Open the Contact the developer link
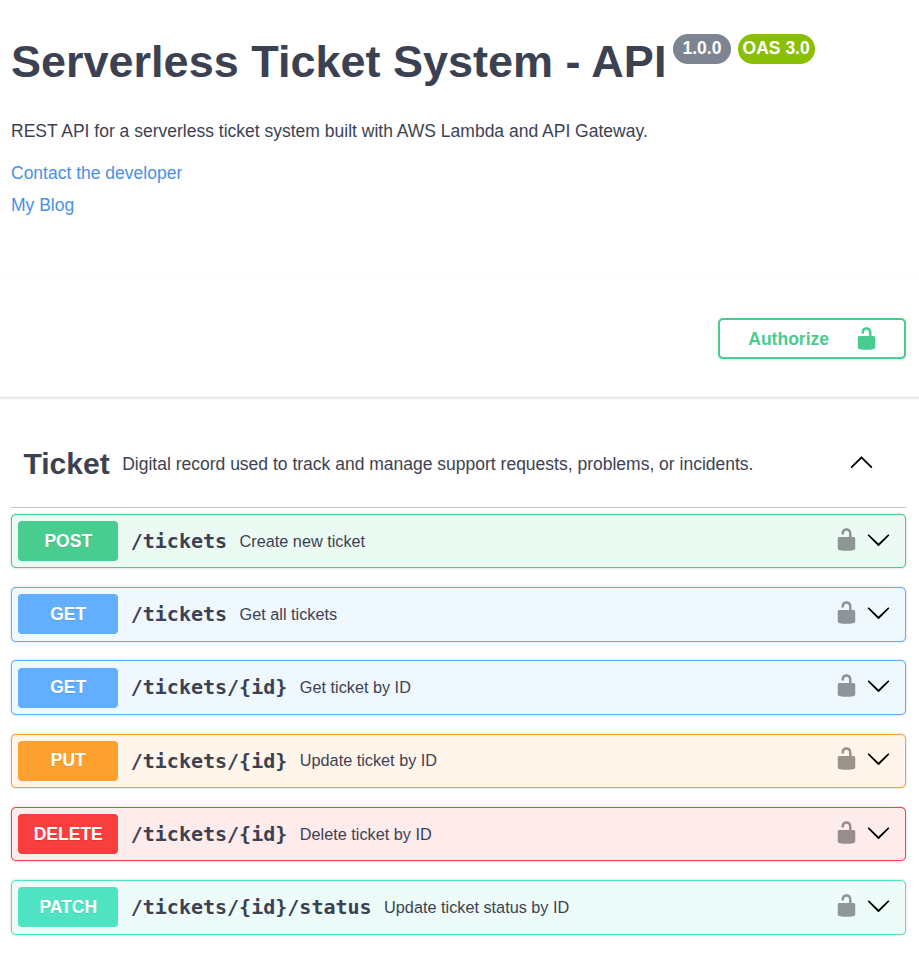Viewport: 919px width, 960px height. (97, 173)
